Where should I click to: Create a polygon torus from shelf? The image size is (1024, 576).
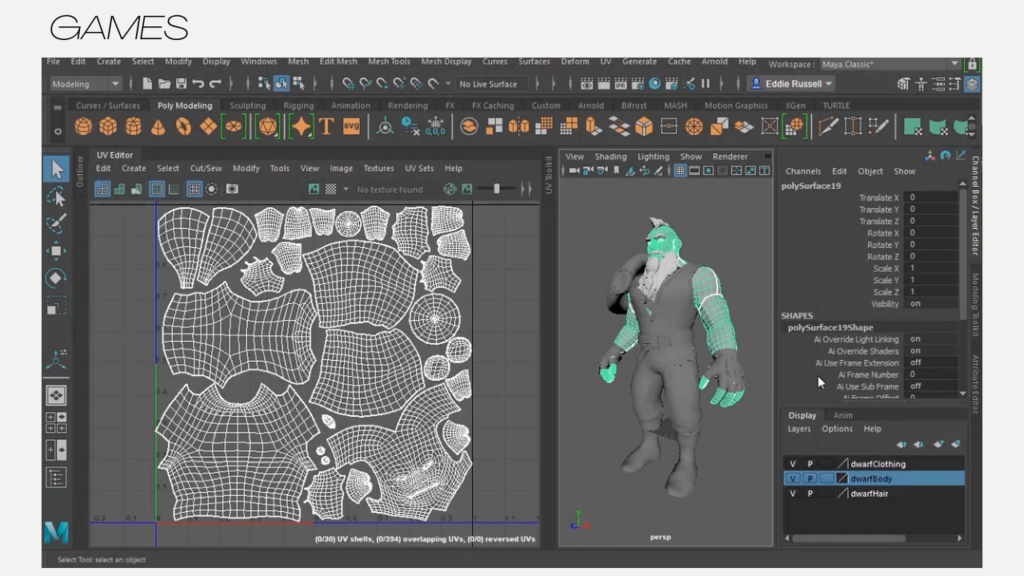point(184,126)
